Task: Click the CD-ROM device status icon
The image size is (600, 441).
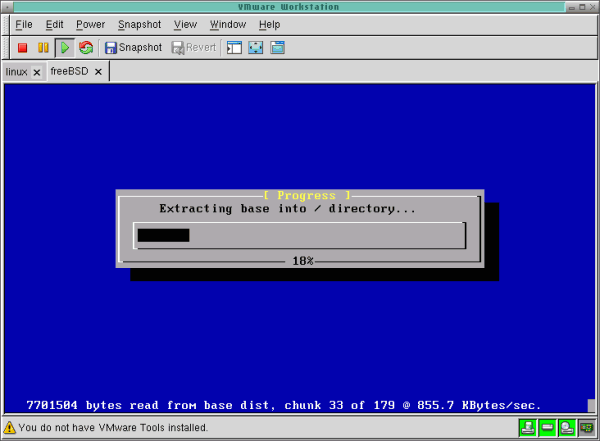Action: point(567,428)
